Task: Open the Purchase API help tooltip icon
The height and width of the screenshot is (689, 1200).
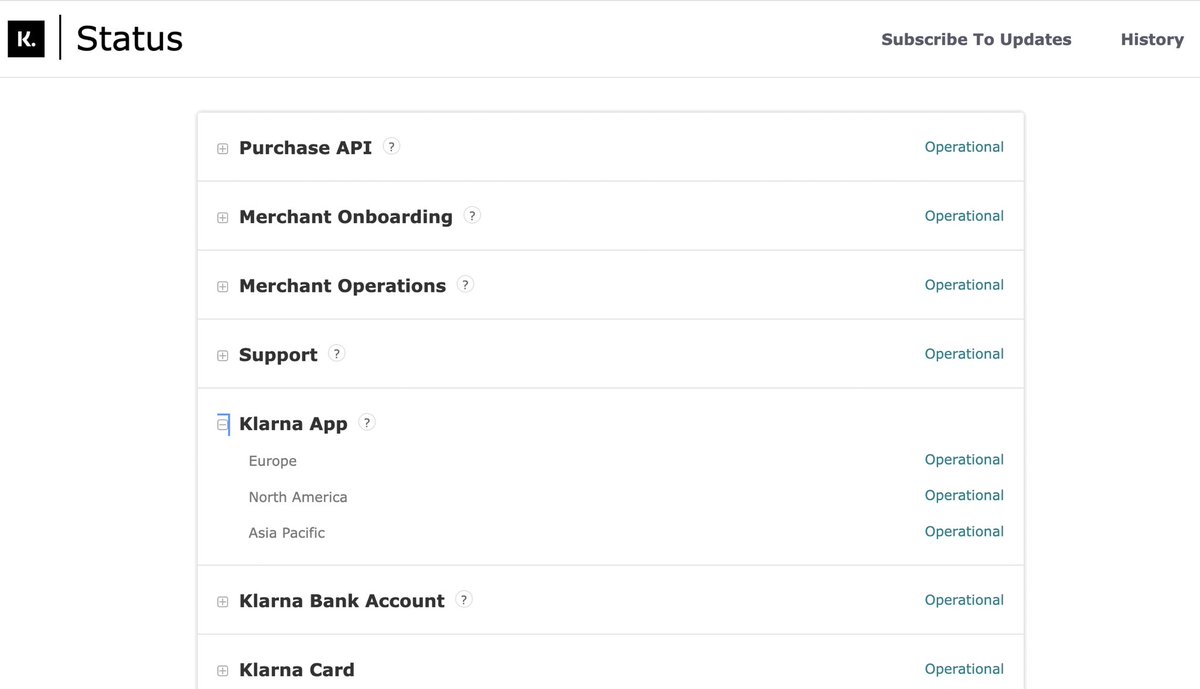Action: click(x=392, y=146)
